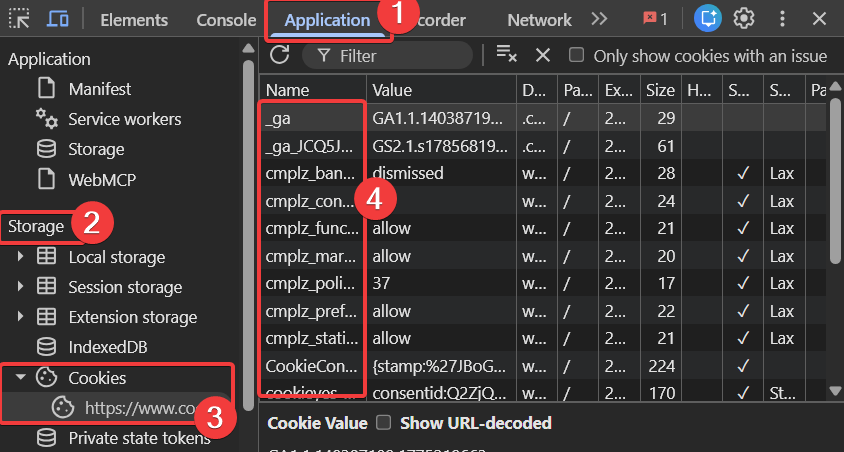Expand Extension storage tree node

(x=20, y=317)
